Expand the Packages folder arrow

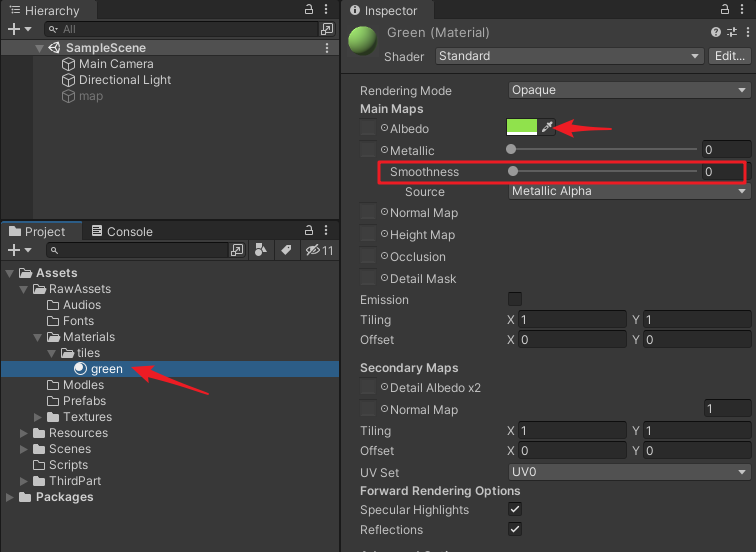tap(9, 497)
